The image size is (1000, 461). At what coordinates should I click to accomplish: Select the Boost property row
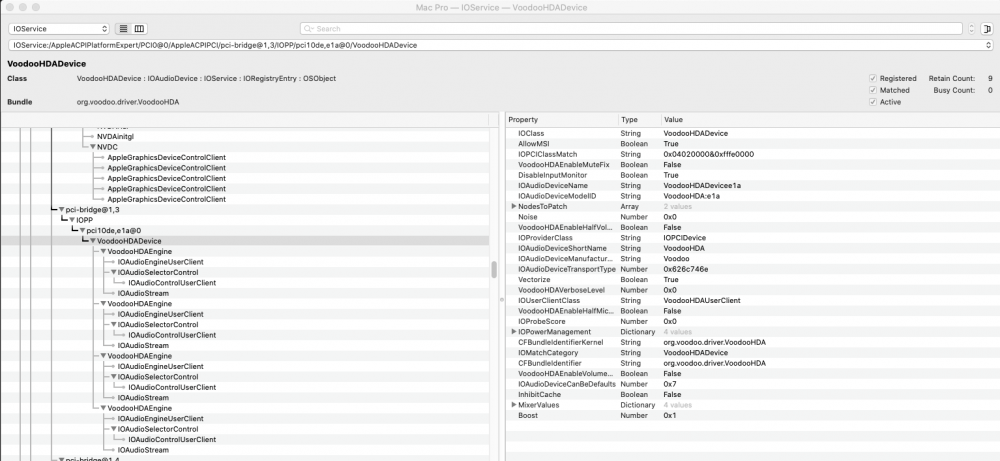coord(753,415)
